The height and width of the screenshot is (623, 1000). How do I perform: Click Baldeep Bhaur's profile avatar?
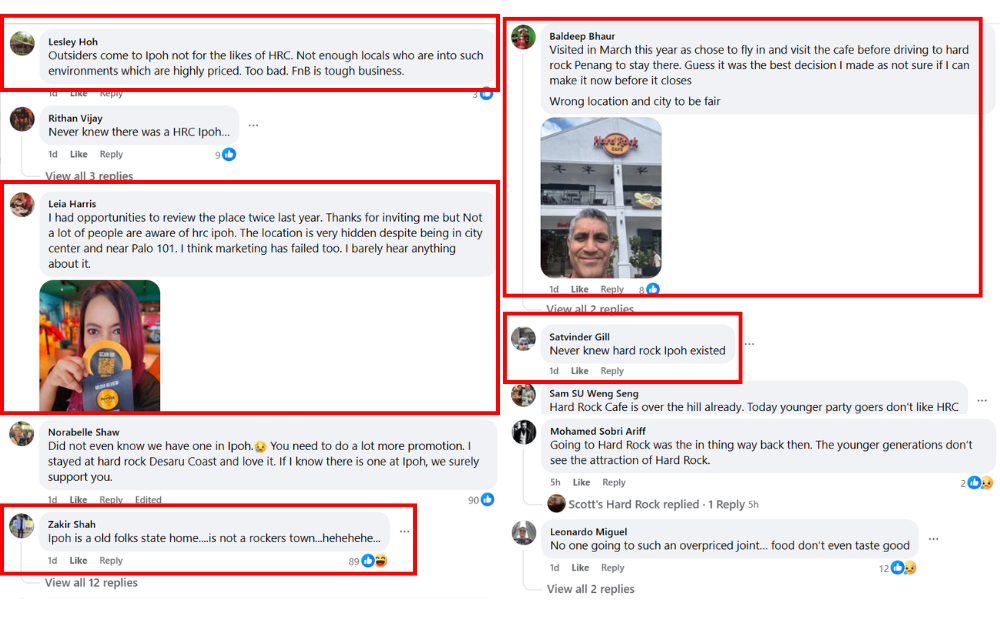523,37
